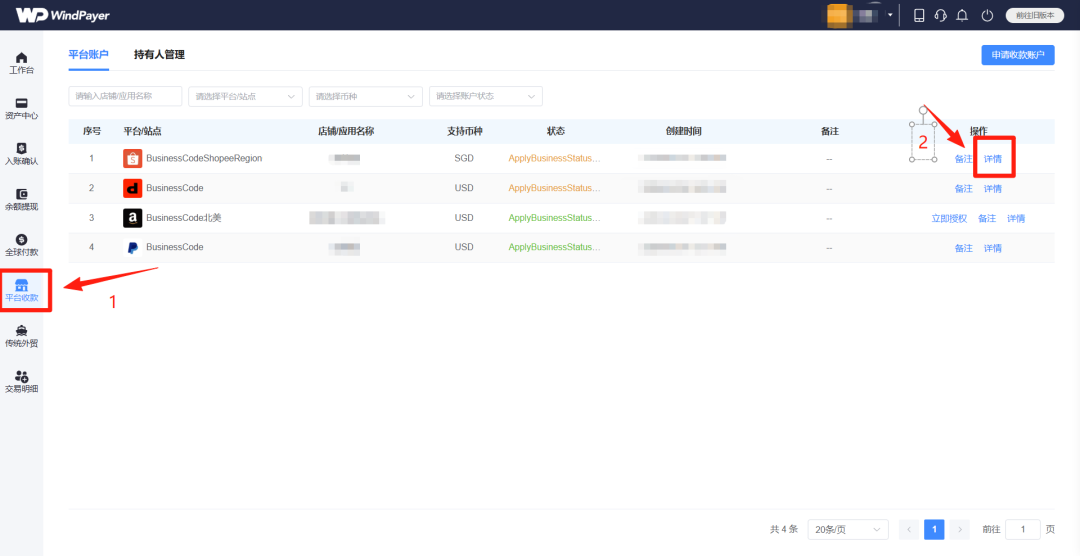Click 详情 for row 2

(993, 188)
